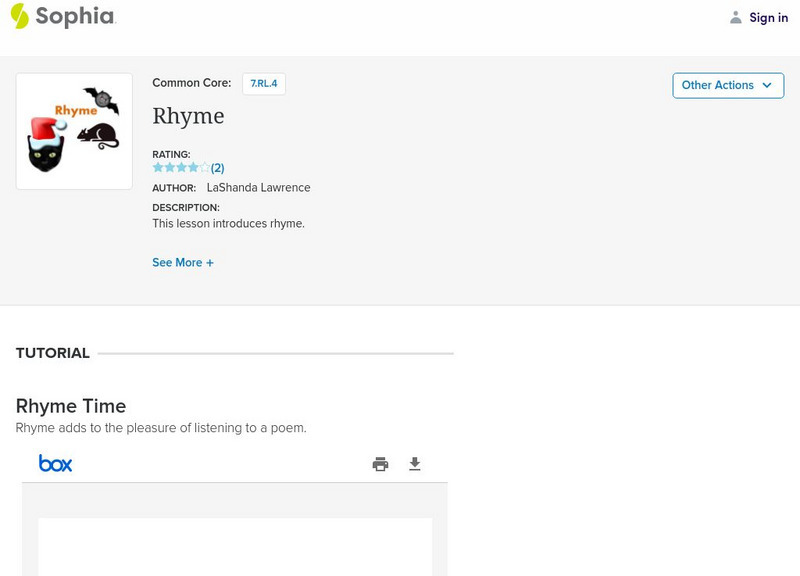Expand the description with See More
This screenshot has width=800, height=576.
[x=182, y=263]
